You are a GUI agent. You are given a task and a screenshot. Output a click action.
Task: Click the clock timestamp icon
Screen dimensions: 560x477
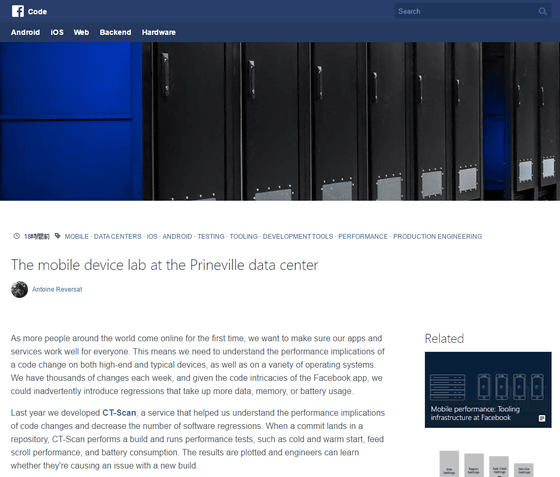click(16, 236)
